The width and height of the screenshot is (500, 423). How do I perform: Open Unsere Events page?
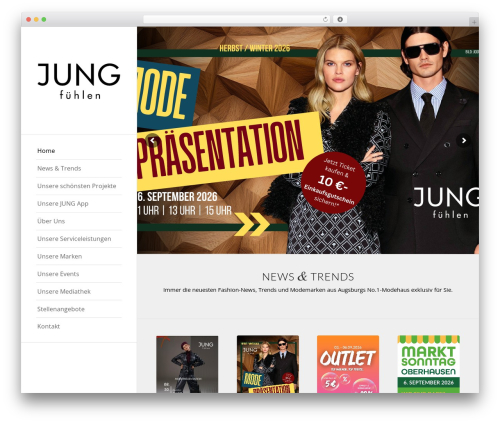[58, 274]
